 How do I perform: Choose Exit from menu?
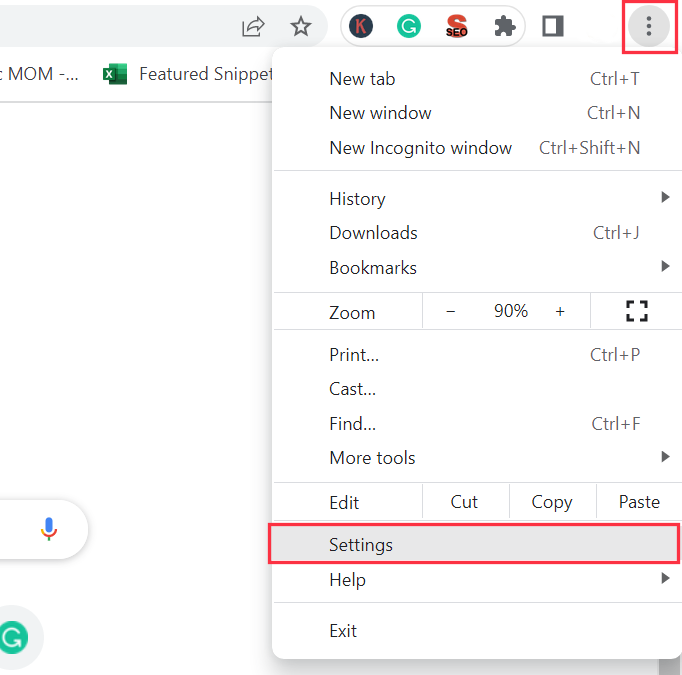coord(478,631)
